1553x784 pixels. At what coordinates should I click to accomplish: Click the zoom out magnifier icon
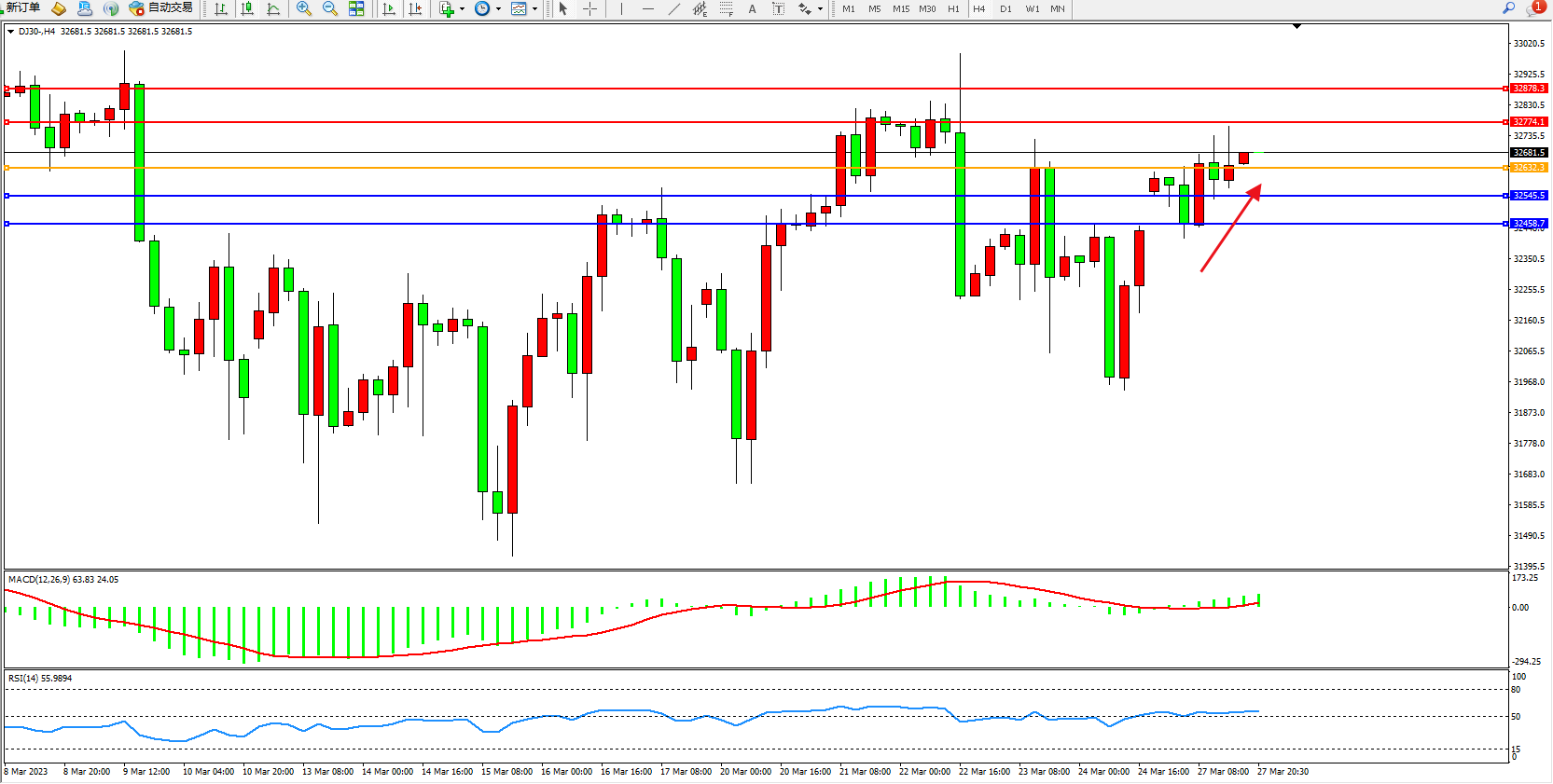coord(329,8)
